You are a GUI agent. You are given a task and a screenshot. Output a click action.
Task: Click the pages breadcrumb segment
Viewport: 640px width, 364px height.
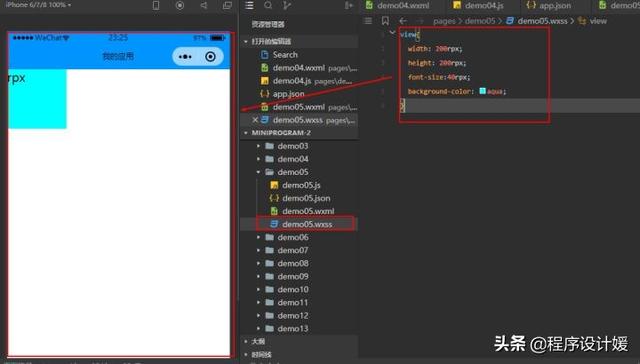coord(444,21)
